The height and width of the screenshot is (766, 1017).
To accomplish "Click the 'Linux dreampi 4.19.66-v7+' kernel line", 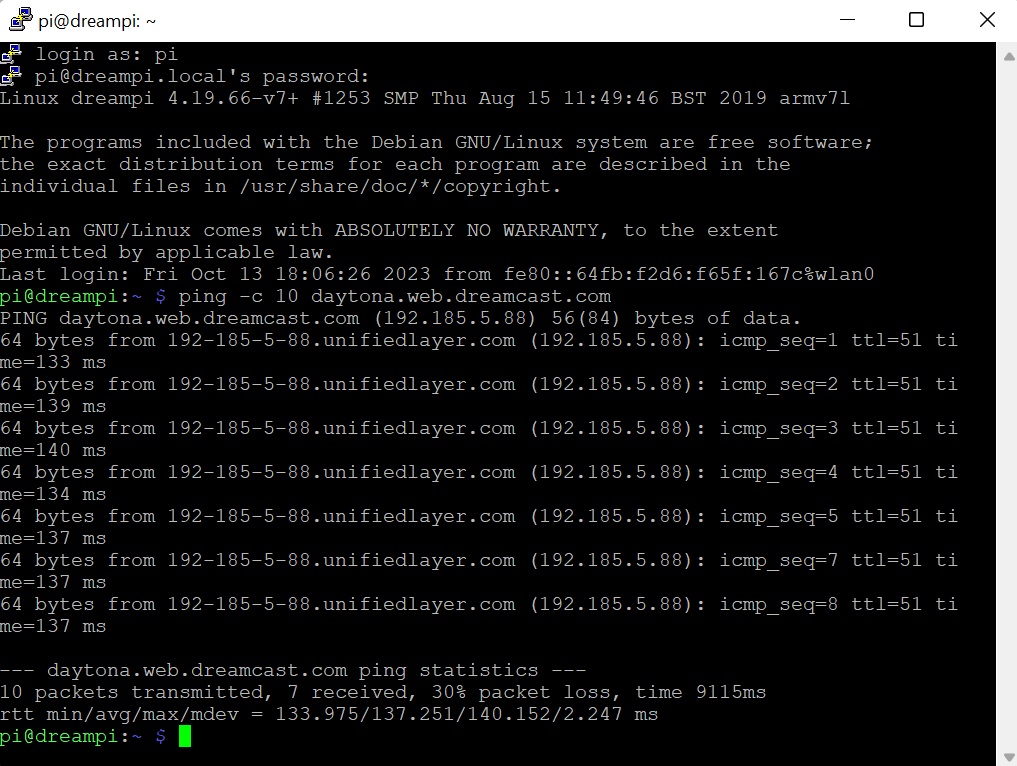I will point(424,98).
